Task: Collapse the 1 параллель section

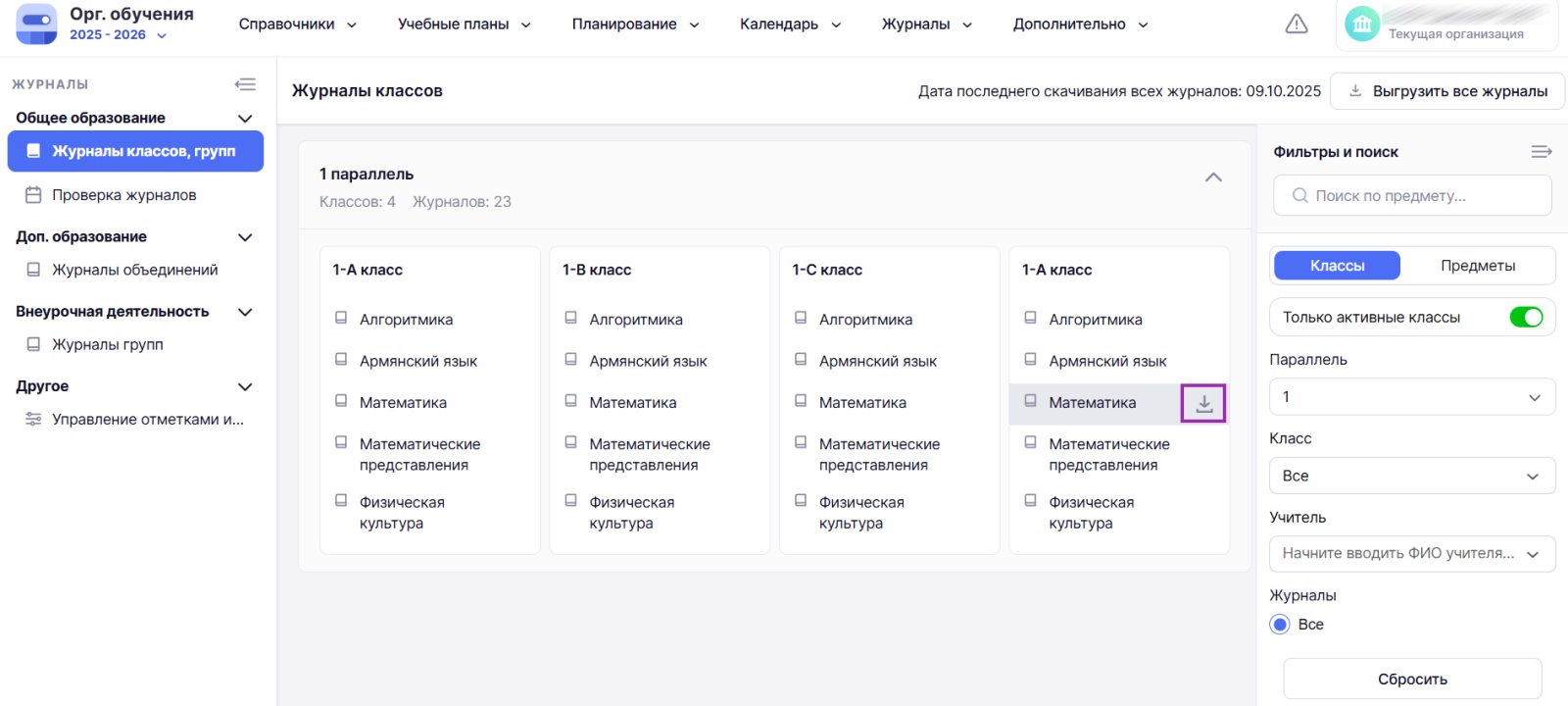Action: coord(1213,177)
